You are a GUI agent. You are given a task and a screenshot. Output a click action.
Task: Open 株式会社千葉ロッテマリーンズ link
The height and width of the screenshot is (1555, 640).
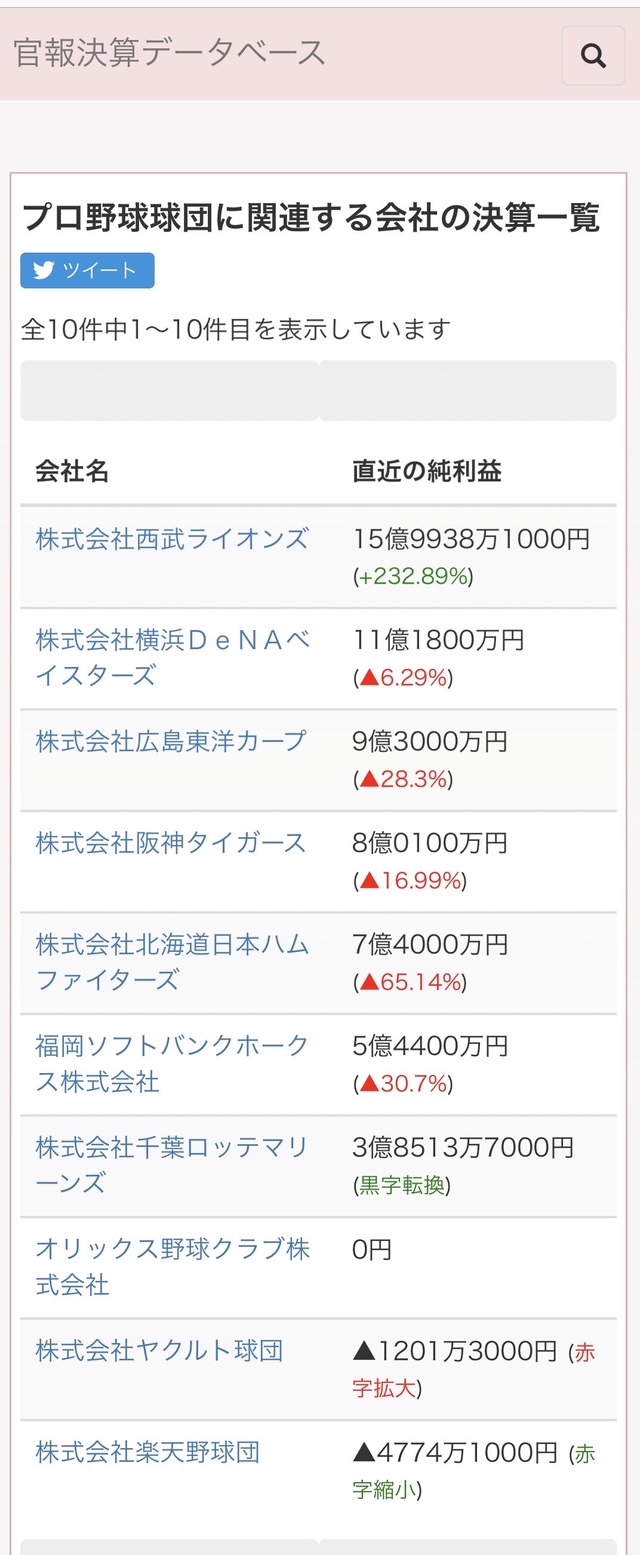(x=173, y=1165)
